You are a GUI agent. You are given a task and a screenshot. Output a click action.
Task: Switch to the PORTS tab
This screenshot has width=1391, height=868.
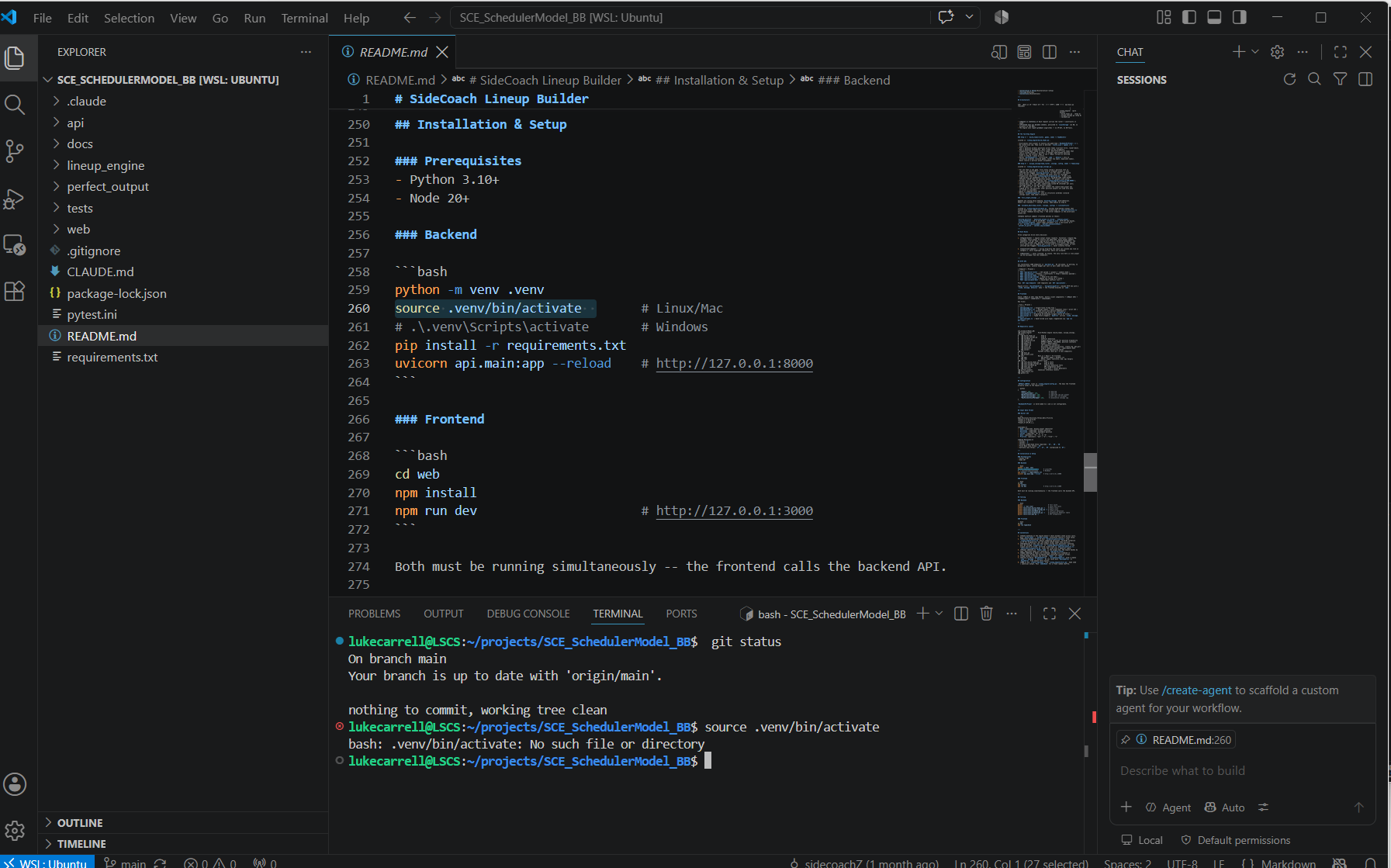[x=681, y=614]
